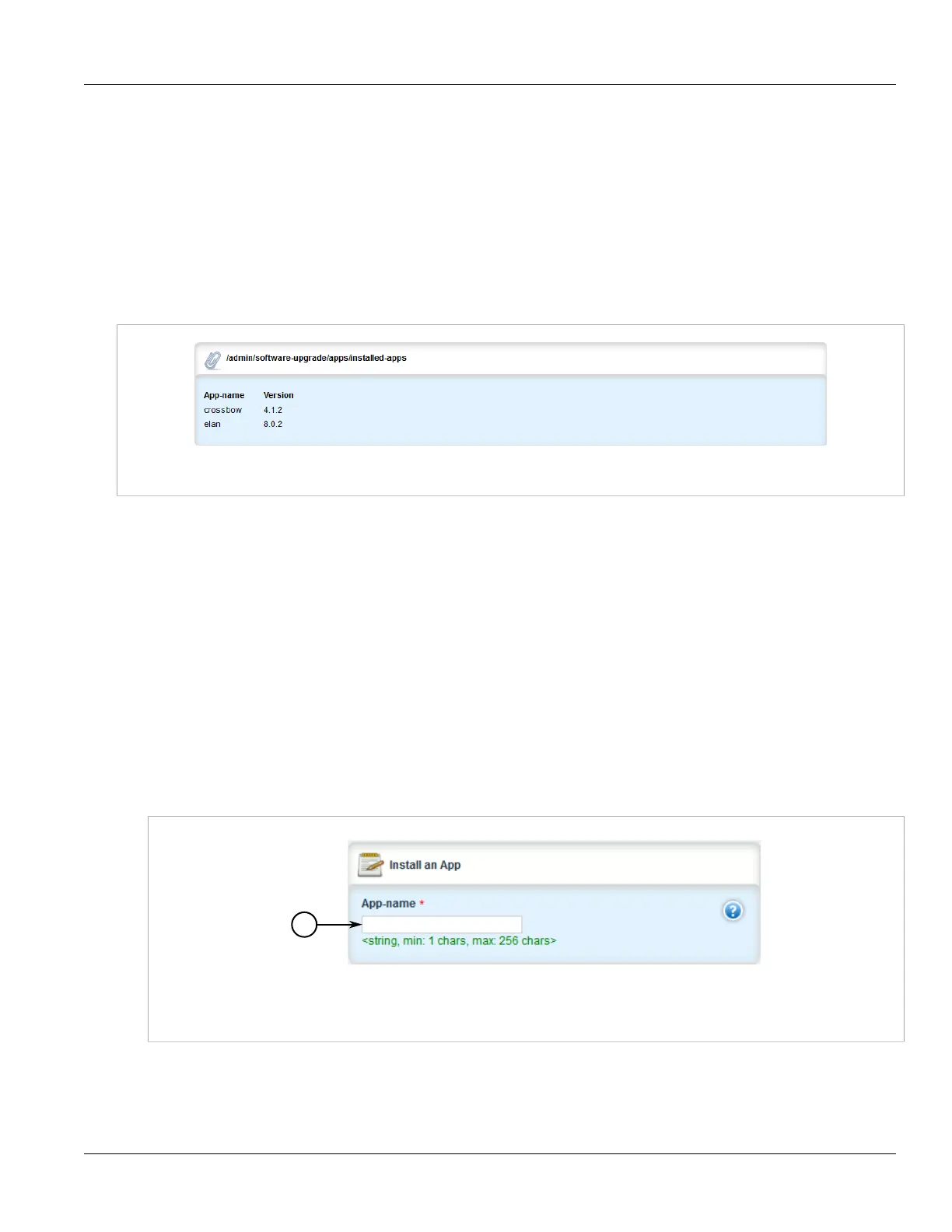This screenshot has width=952, height=1232.
Task: Click the arrow pointing to the App-name field
Action: click(340, 925)
